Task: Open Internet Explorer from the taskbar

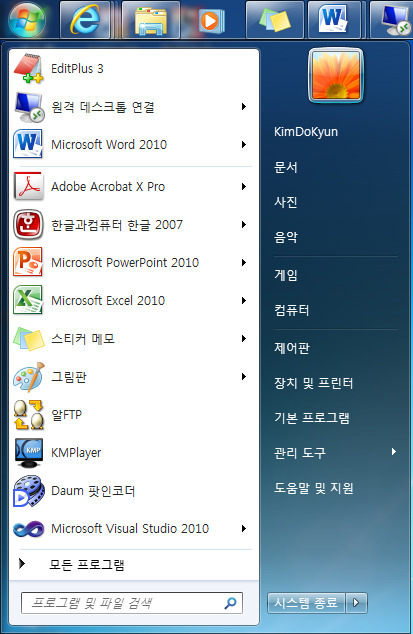Action: coord(85,19)
